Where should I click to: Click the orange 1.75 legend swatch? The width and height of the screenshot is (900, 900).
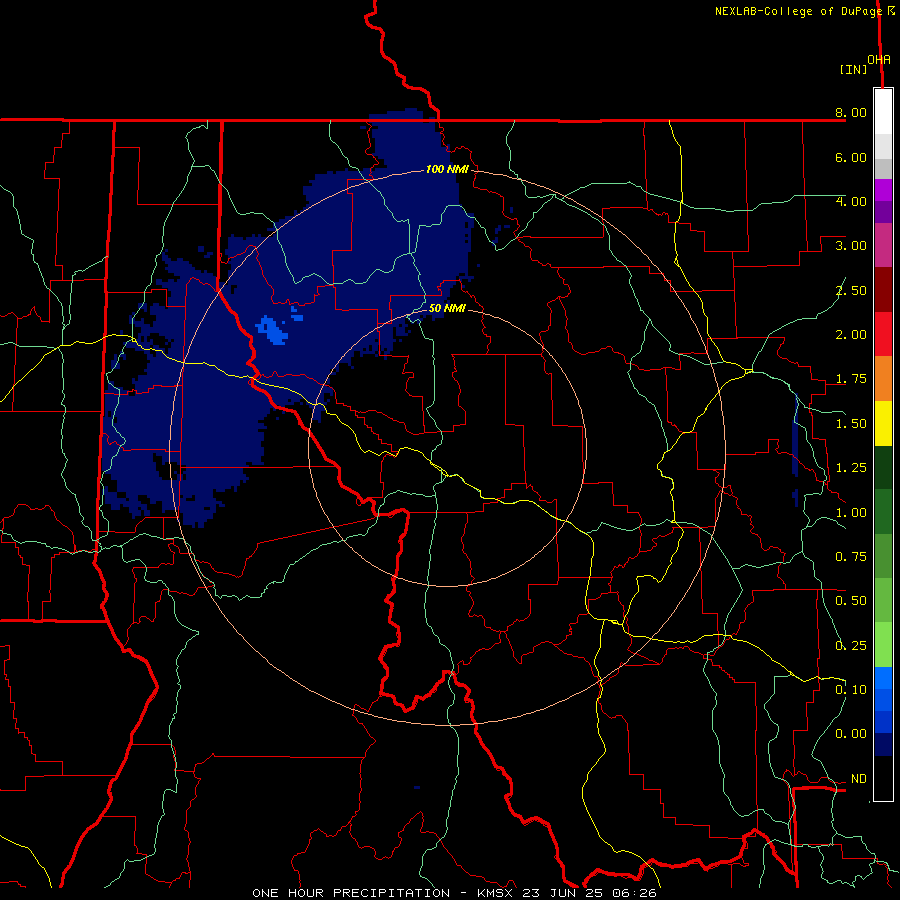[883, 378]
